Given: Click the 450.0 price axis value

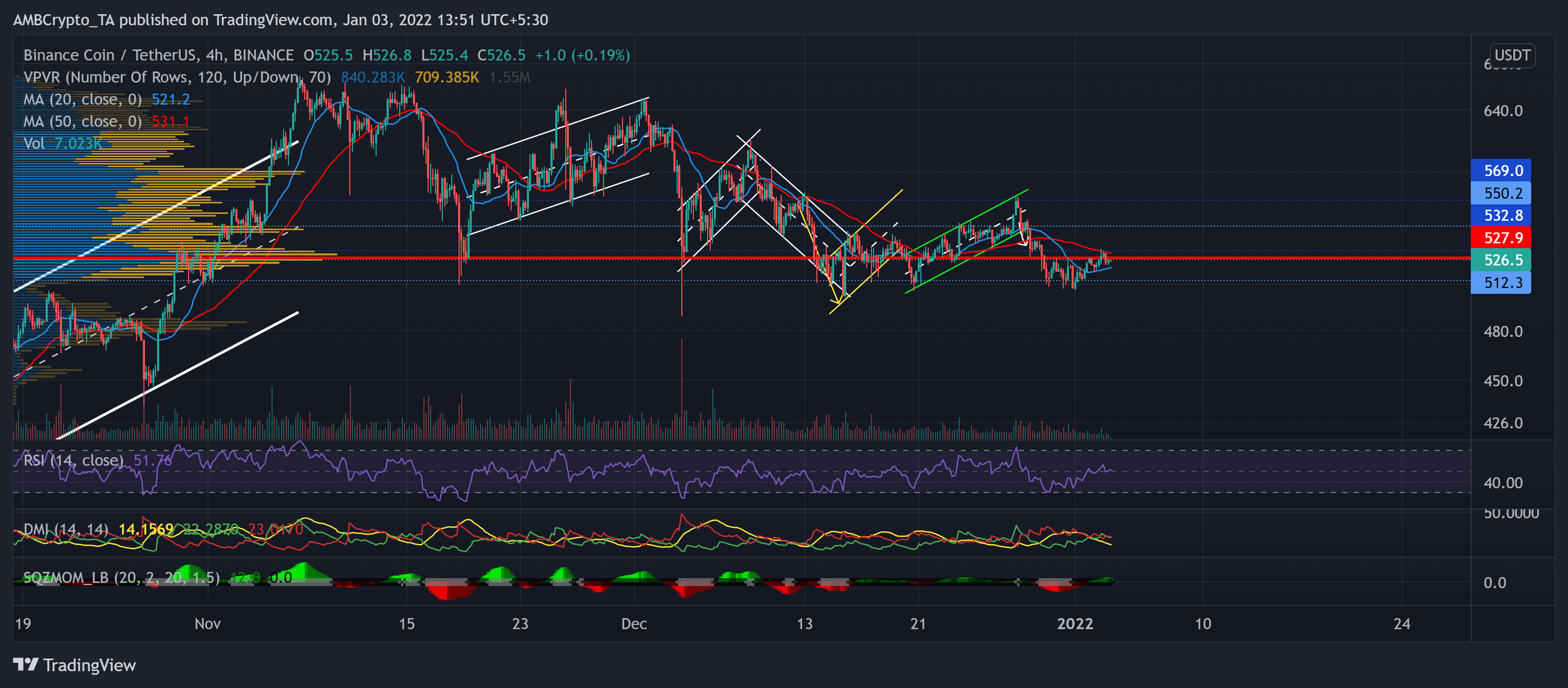Looking at the screenshot, I should tap(1503, 381).
